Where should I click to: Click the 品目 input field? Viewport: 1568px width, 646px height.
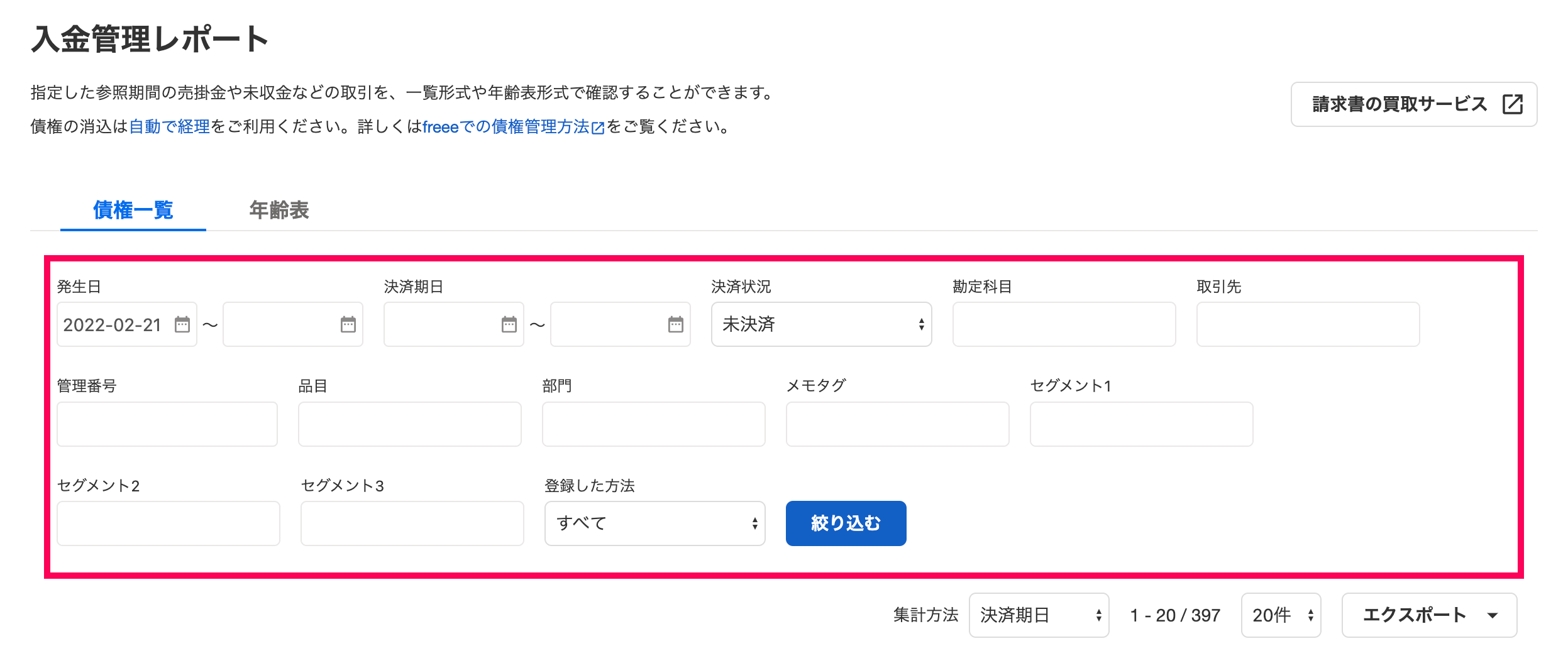coord(410,424)
